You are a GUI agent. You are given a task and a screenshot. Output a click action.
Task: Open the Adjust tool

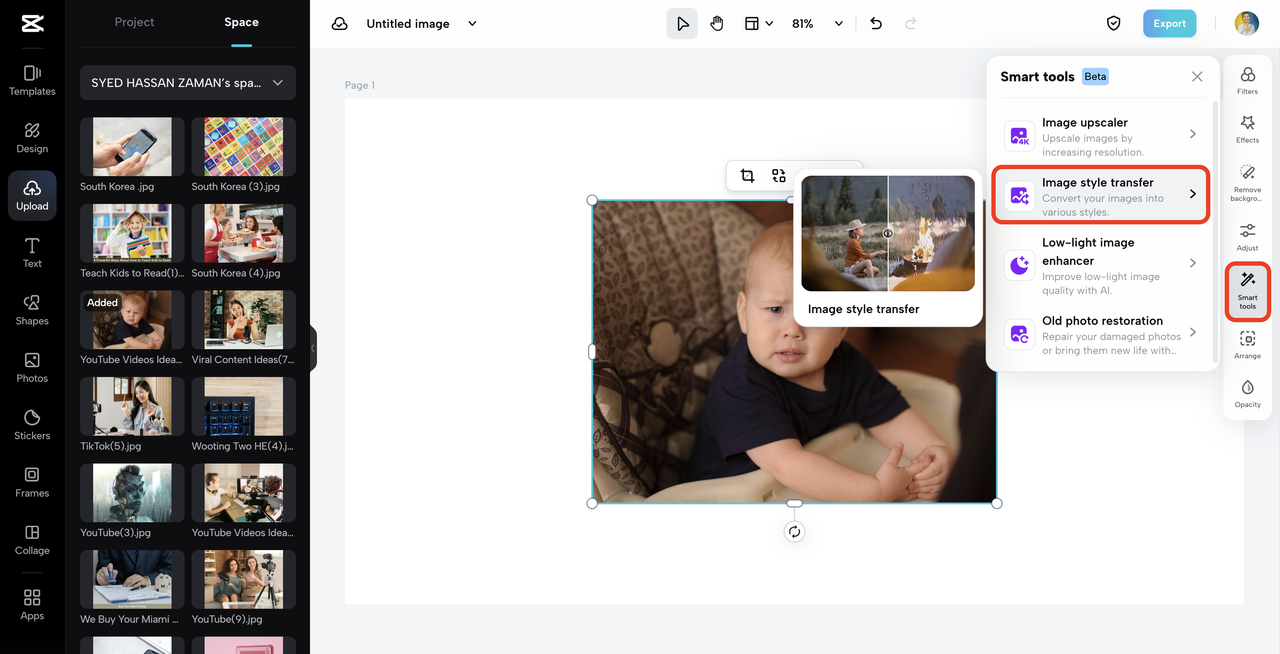(x=1247, y=237)
